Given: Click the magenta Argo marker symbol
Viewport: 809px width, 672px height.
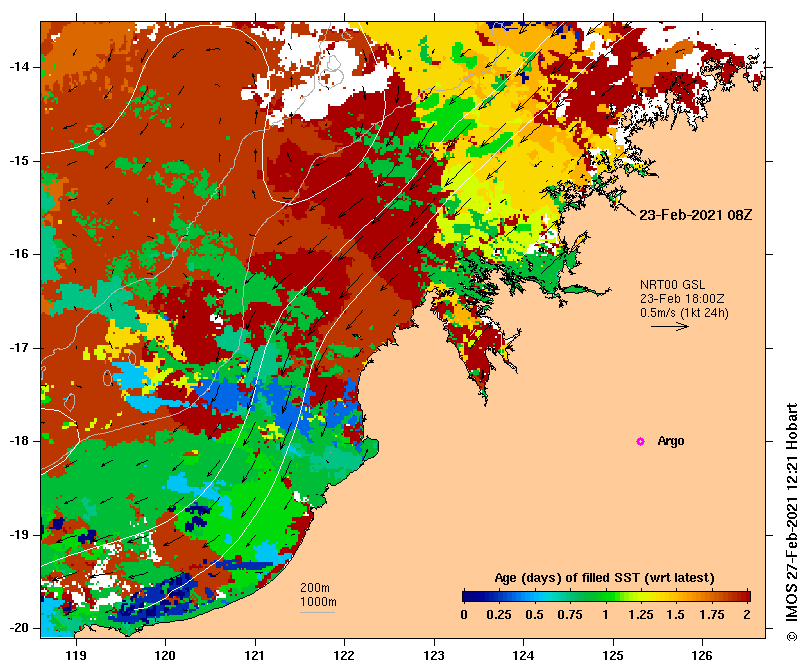Looking at the screenshot, I should 640,441.
